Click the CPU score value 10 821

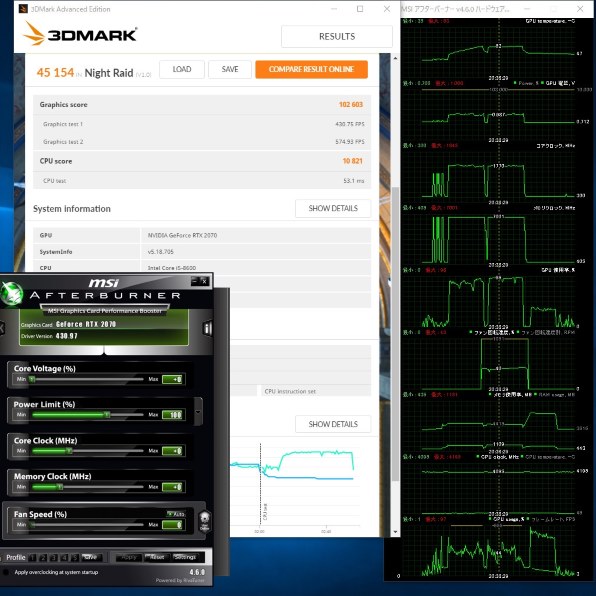[352, 161]
